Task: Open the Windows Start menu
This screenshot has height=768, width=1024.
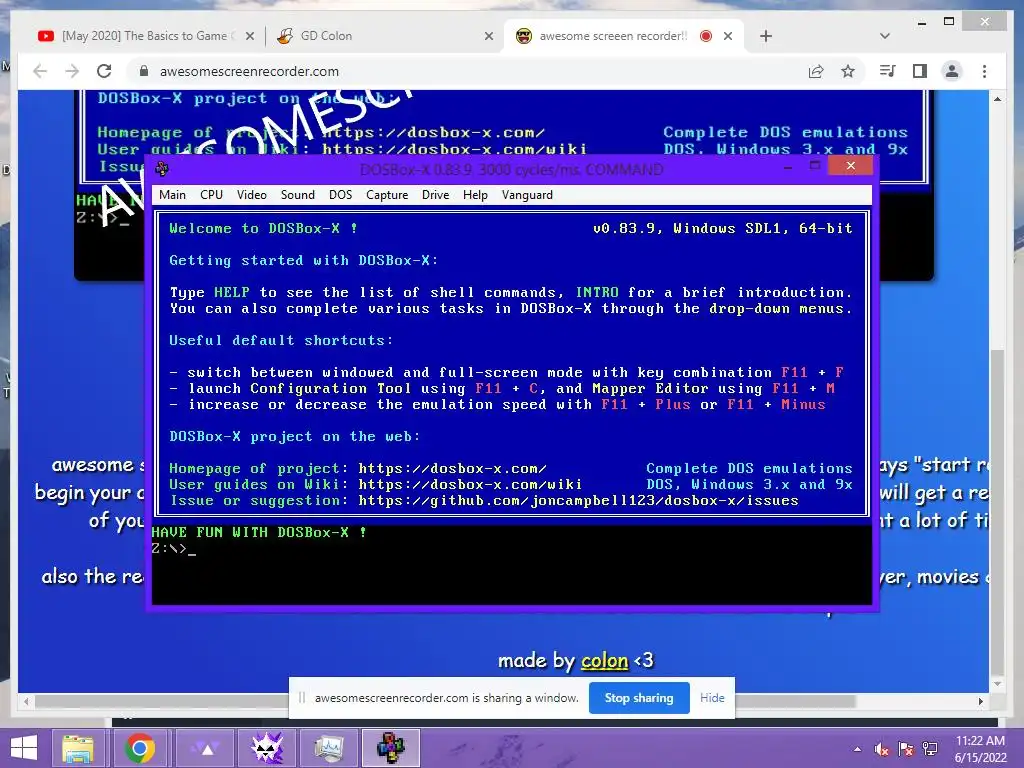Action: pos(24,748)
